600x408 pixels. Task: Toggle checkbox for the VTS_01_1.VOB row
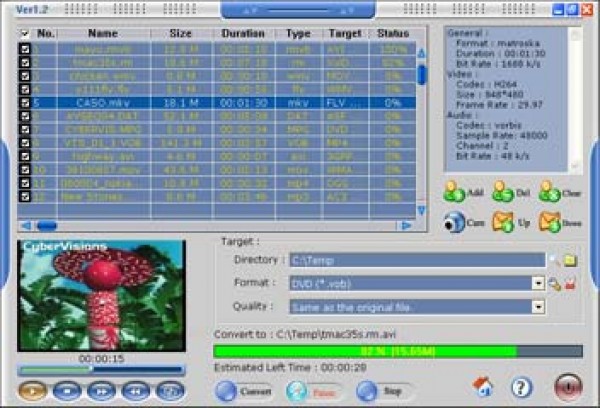tap(25, 143)
